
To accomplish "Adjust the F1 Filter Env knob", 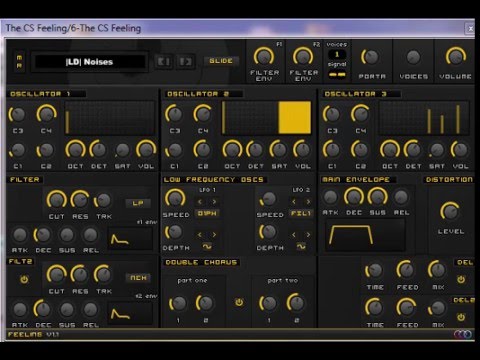I will click(264, 57).
